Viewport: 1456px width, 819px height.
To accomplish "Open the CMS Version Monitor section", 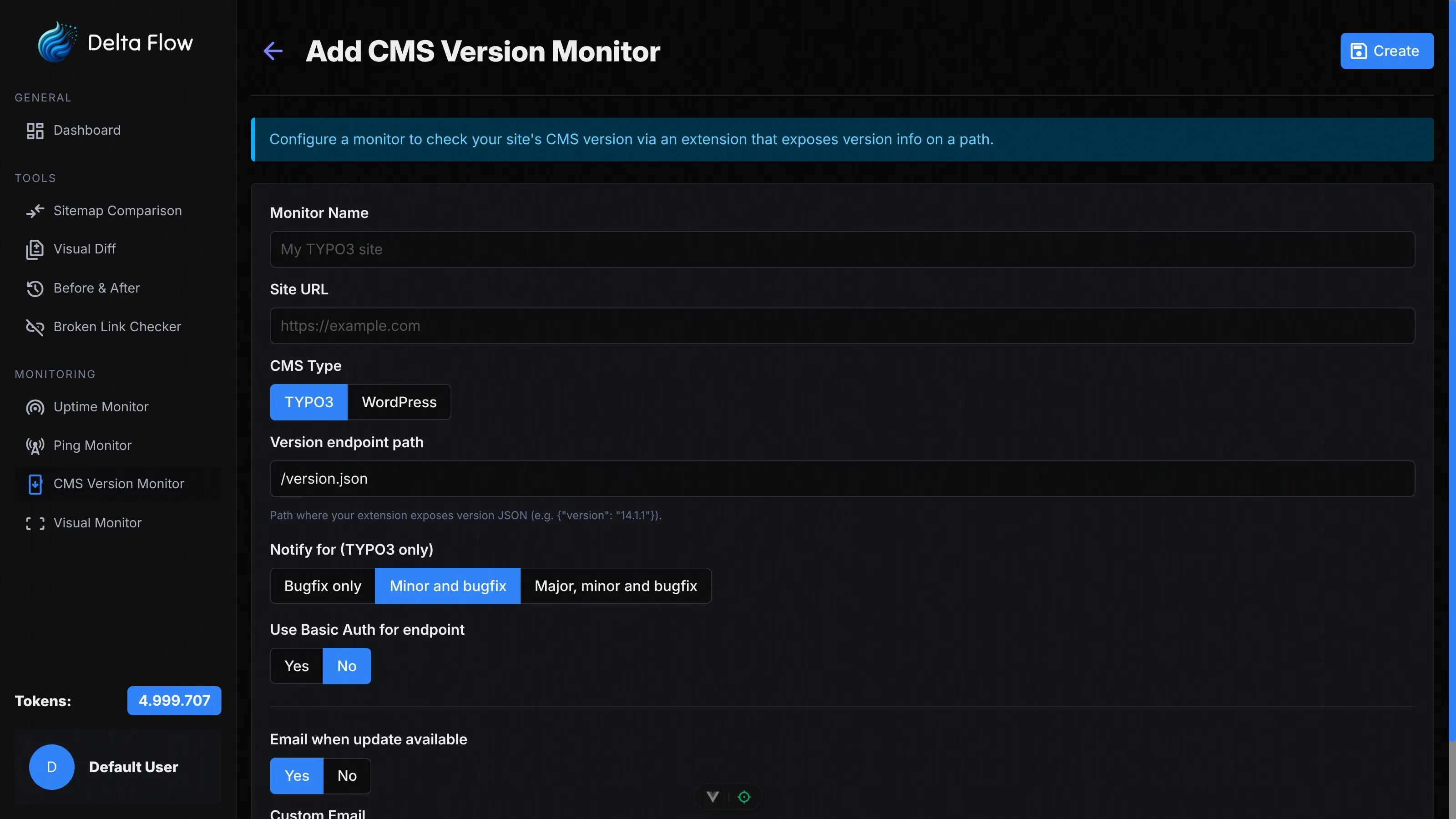I will (x=119, y=483).
